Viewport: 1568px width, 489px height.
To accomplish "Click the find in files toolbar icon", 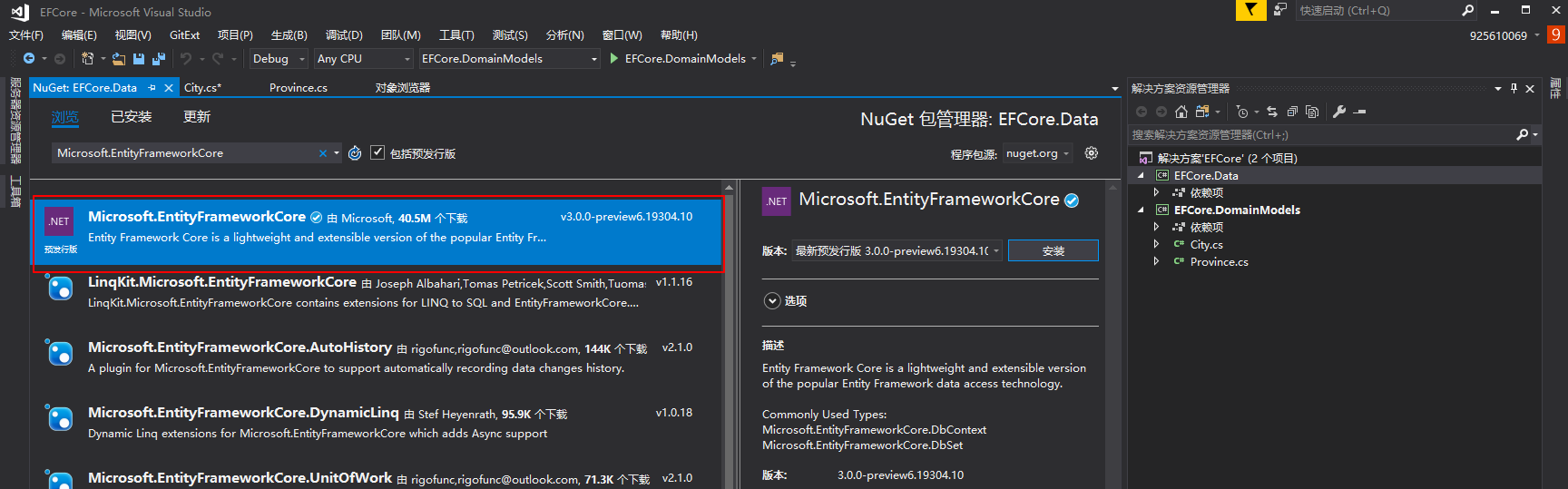I will point(777,59).
